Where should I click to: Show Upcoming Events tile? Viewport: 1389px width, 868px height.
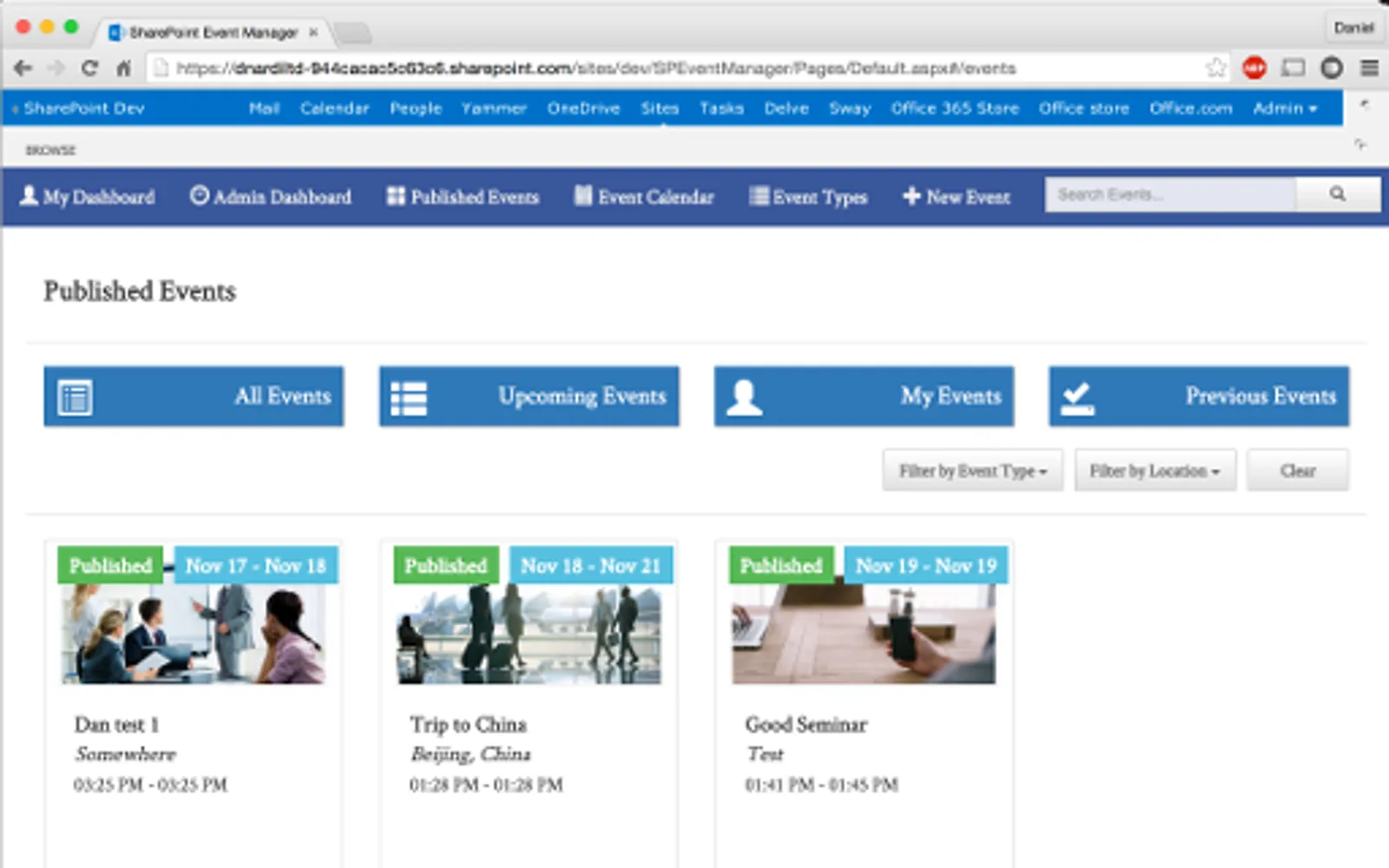point(529,397)
